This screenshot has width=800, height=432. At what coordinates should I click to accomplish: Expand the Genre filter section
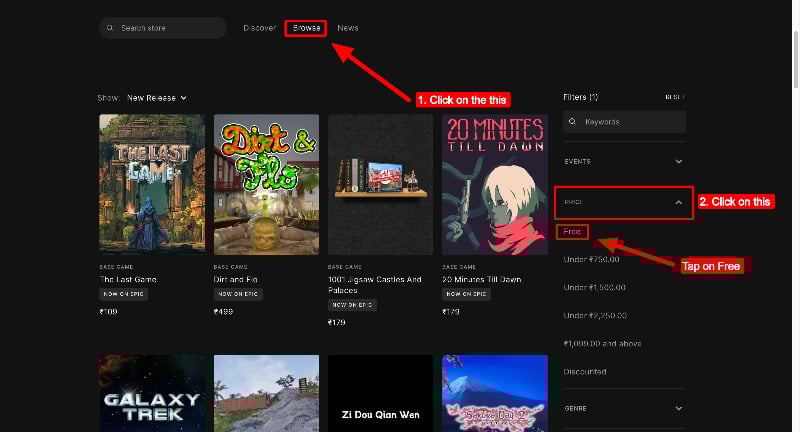[x=623, y=409]
